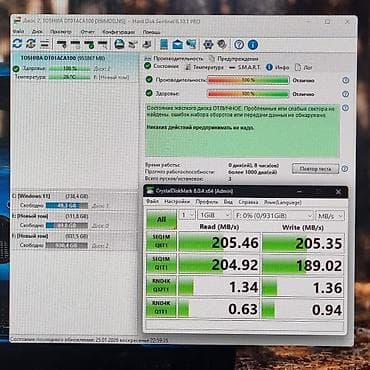Switch to the Лог tab
The image size is (370, 370).
point(304,67)
